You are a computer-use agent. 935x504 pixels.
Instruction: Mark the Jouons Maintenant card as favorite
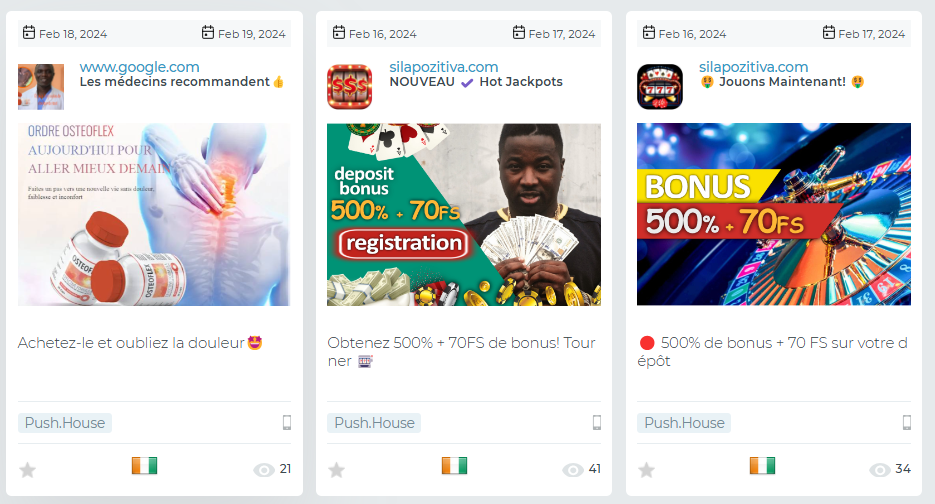(x=646, y=470)
